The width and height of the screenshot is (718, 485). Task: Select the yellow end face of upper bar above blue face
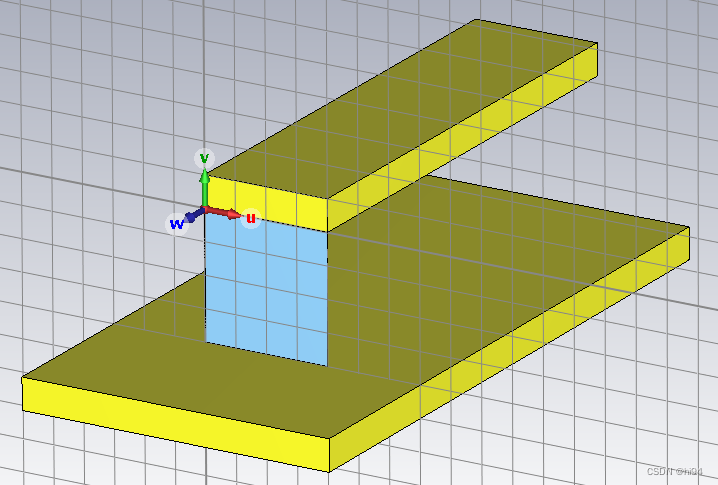pyautogui.click(x=267, y=203)
